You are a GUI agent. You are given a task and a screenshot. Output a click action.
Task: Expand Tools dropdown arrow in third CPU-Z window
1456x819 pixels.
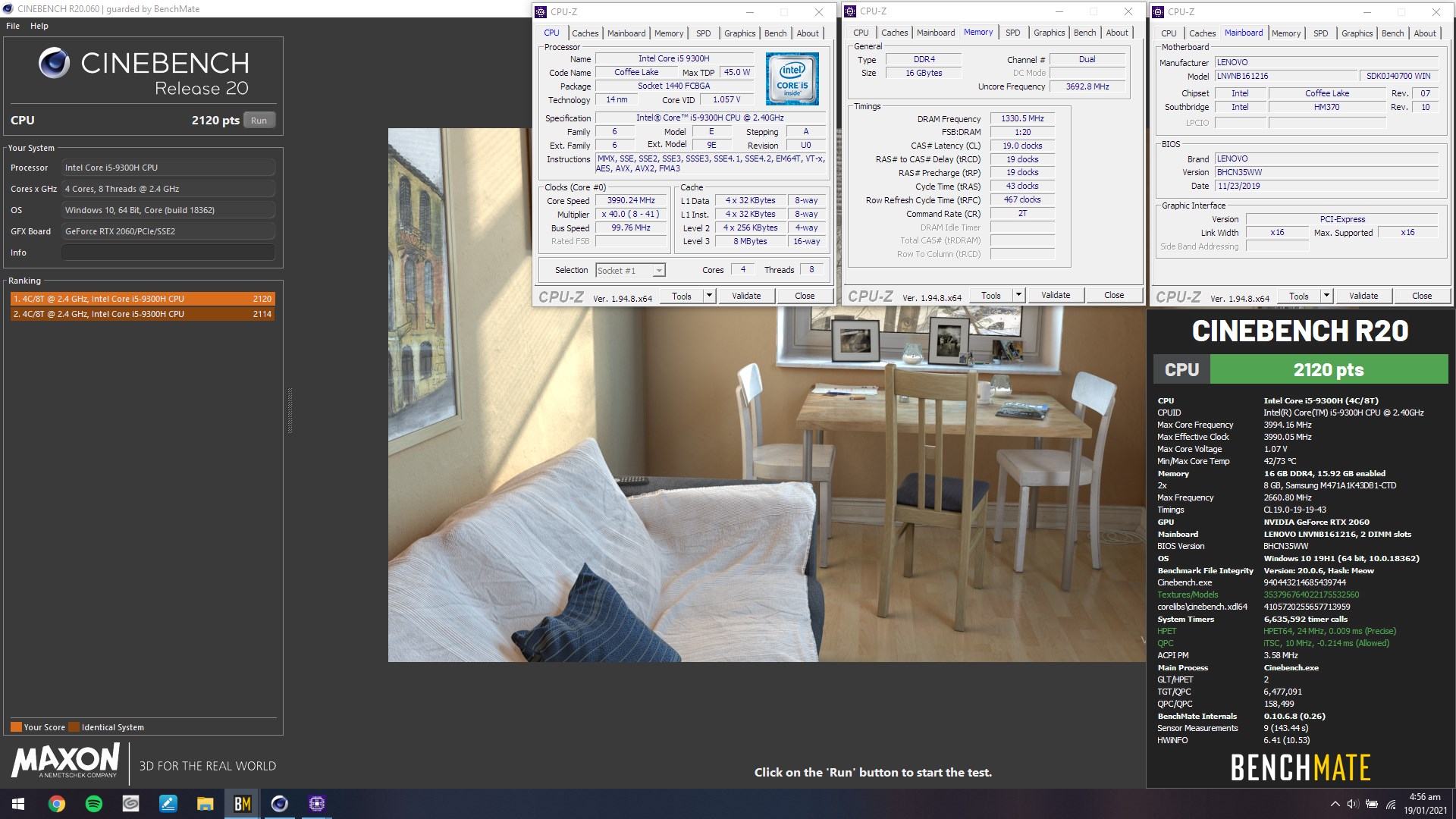1327,297
